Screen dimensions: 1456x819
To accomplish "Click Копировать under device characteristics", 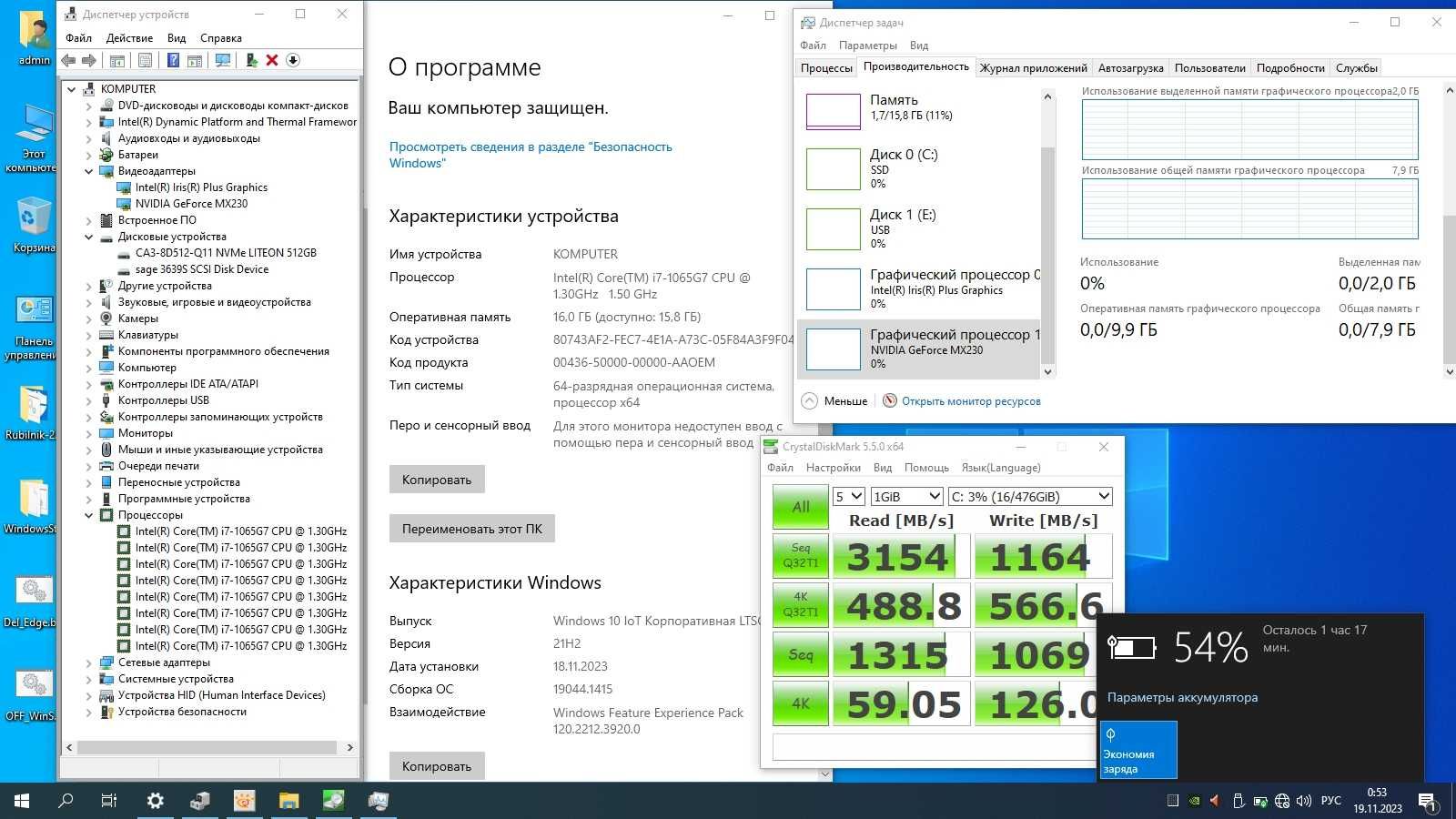I will (x=437, y=480).
